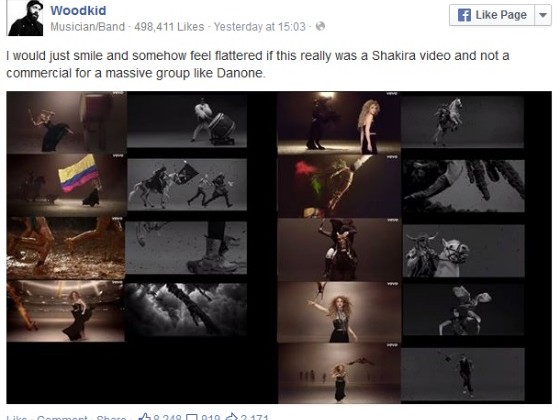Click the comments count bubble icon
Viewport: 560px width, 420px height.
tap(192, 417)
